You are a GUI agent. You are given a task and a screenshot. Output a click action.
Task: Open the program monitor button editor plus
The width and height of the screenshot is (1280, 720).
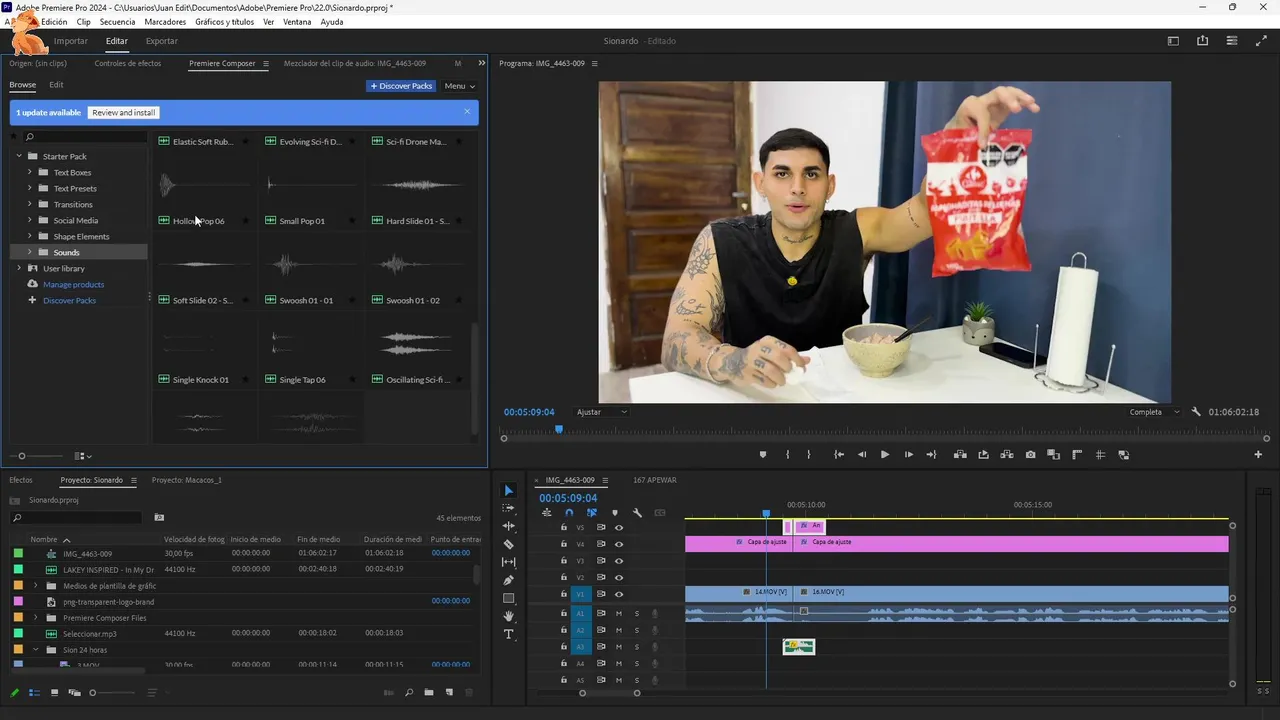(x=1258, y=455)
